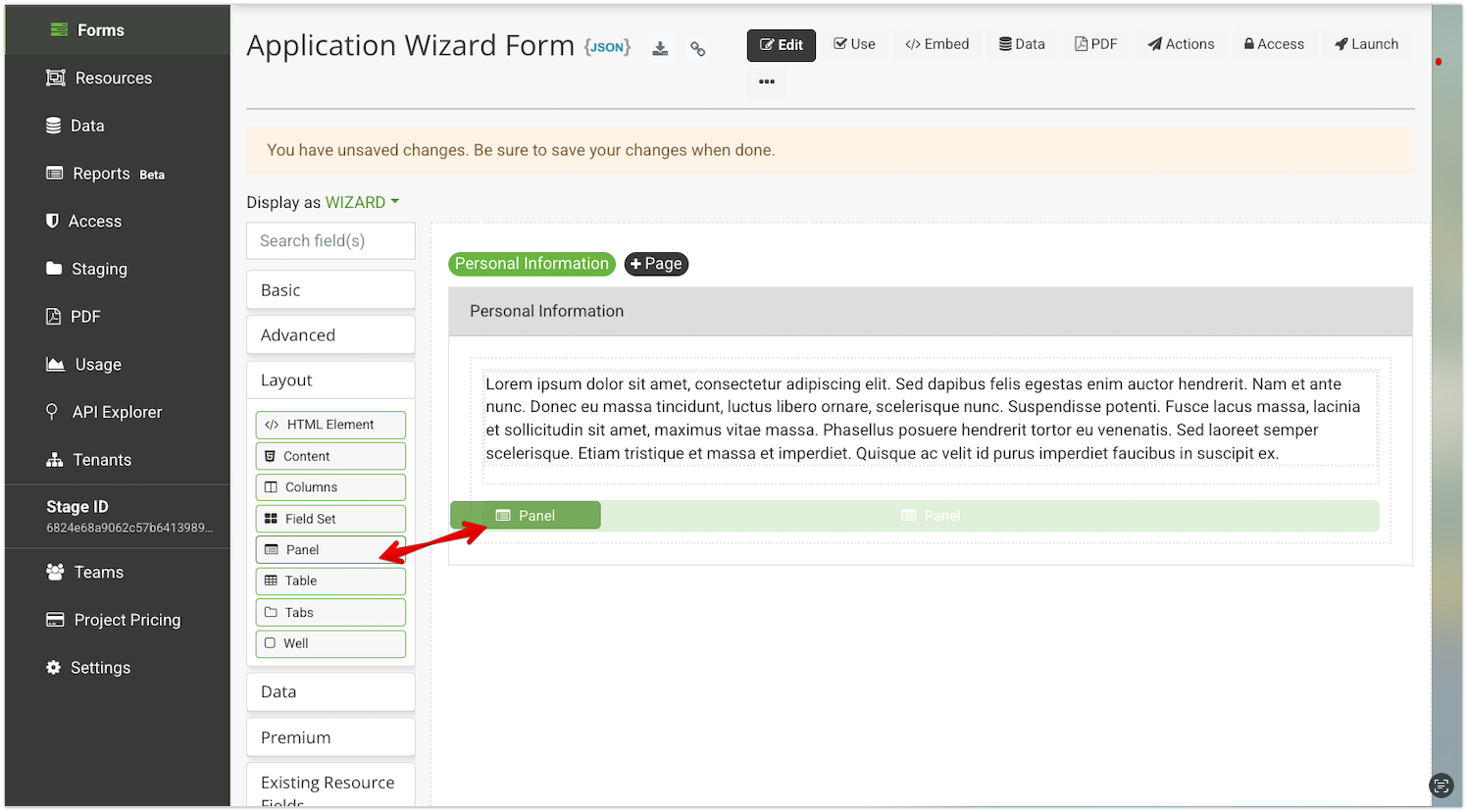The image size is (1467, 812).
Task: Switch to the Actions tab
Action: tap(1181, 44)
